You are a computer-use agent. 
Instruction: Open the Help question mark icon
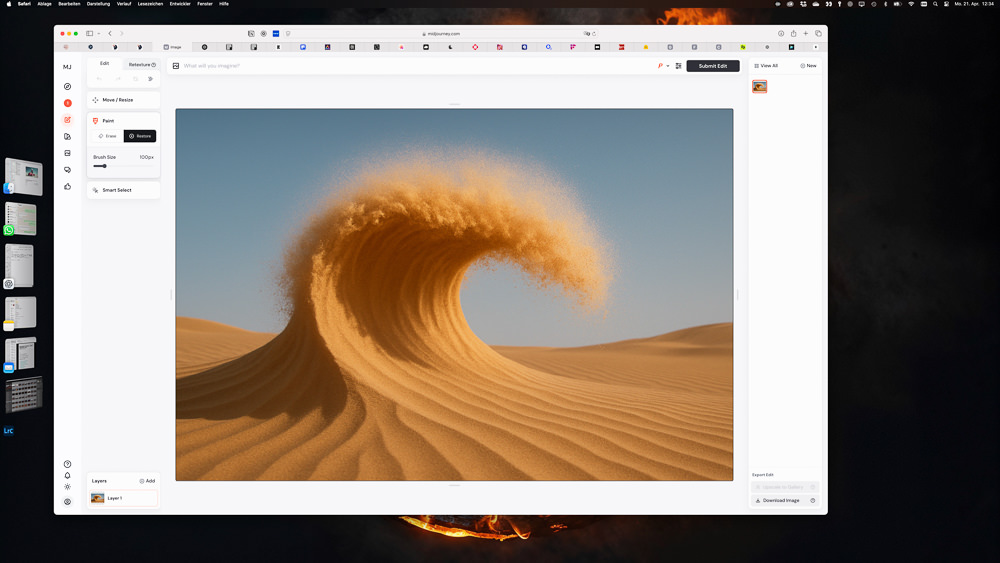point(68,464)
